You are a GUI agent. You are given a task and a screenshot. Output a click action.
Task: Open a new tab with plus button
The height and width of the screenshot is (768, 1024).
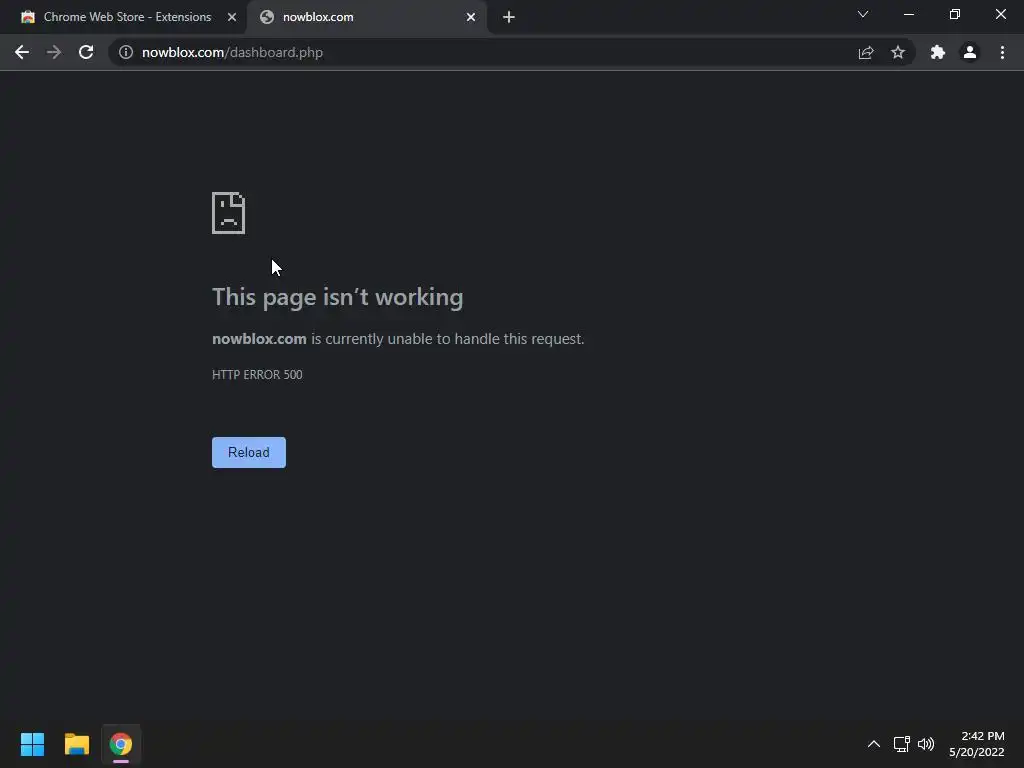pyautogui.click(x=509, y=17)
